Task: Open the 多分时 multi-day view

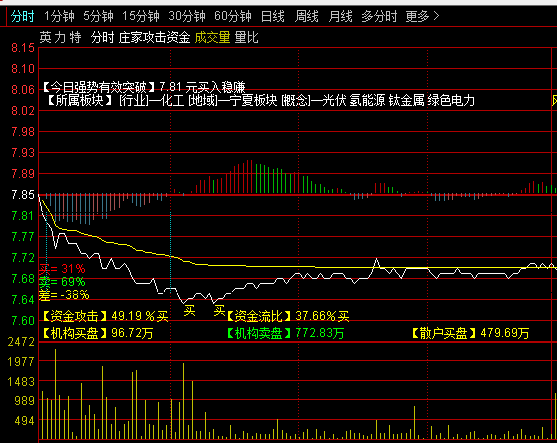Action: pos(379,16)
